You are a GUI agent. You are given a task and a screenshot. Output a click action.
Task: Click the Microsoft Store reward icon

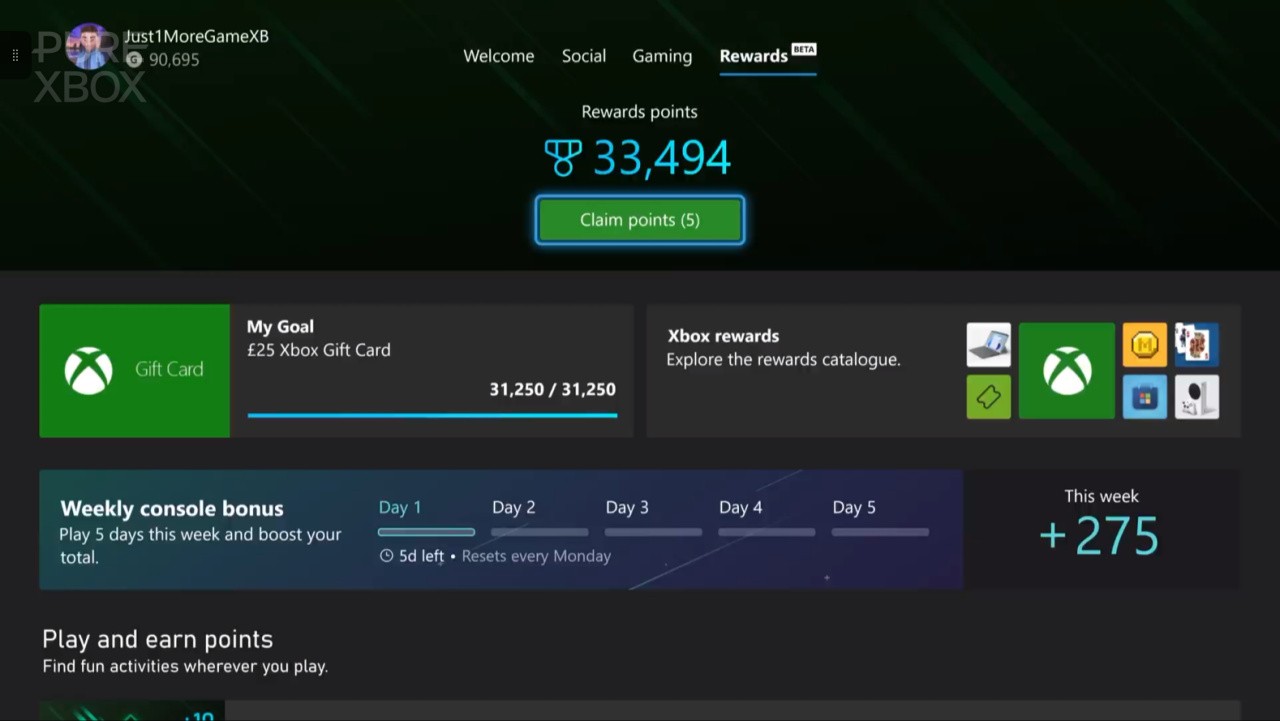pos(1144,397)
